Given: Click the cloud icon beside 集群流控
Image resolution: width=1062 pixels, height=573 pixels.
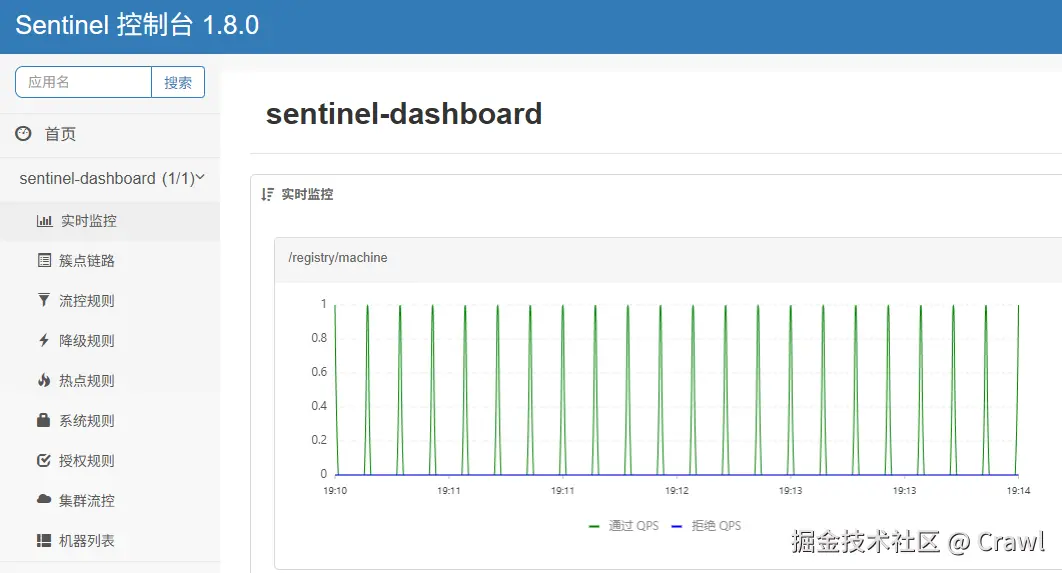Looking at the screenshot, I should pyautogui.click(x=44, y=500).
